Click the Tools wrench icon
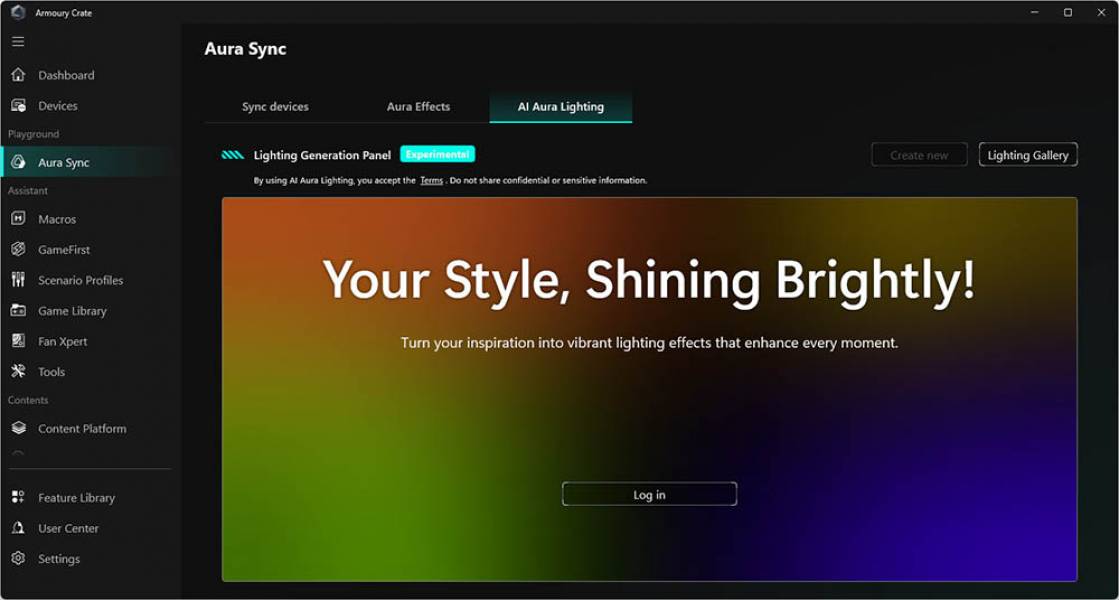 (19, 371)
